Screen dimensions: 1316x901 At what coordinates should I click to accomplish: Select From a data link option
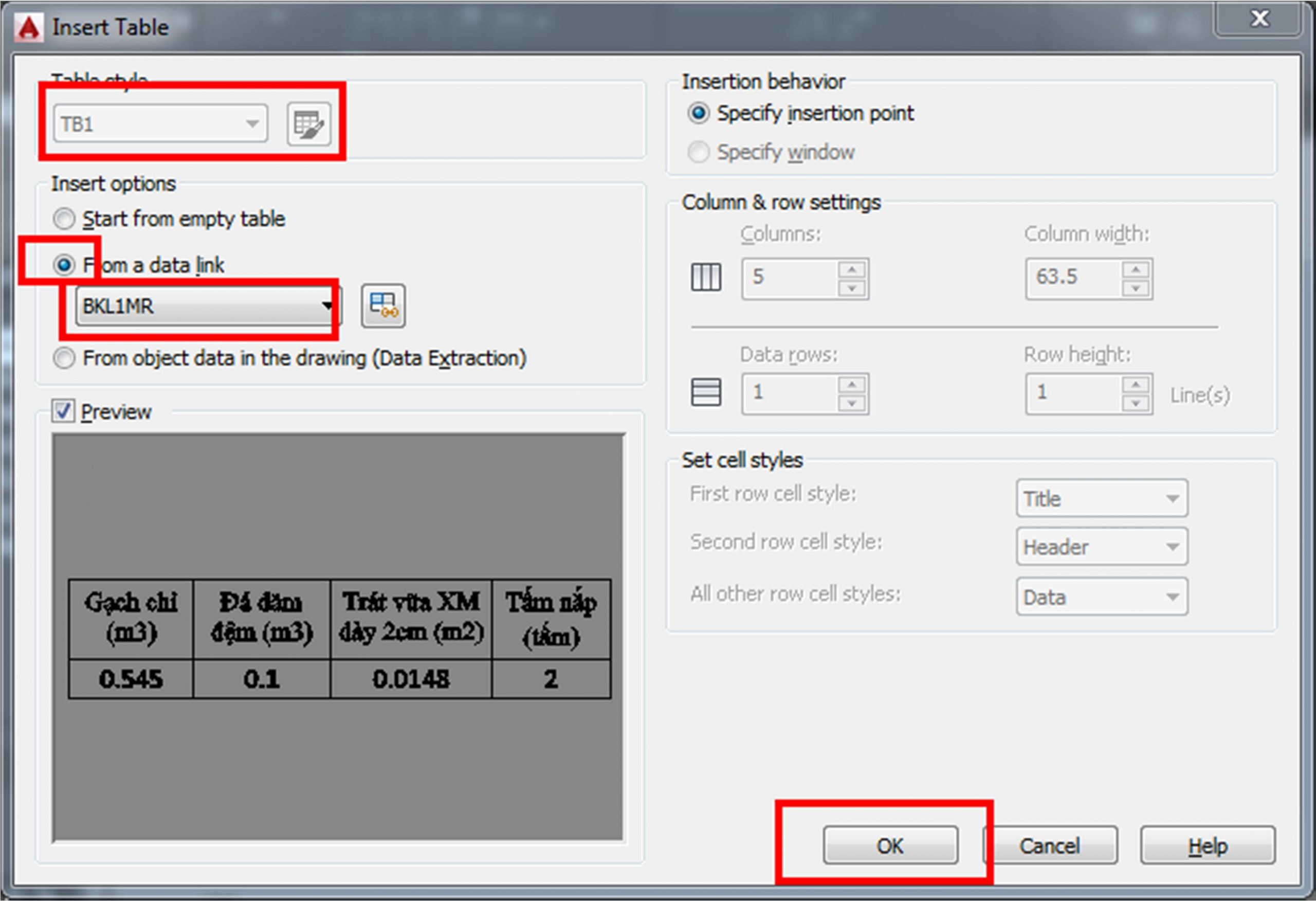tap(64, 265)
